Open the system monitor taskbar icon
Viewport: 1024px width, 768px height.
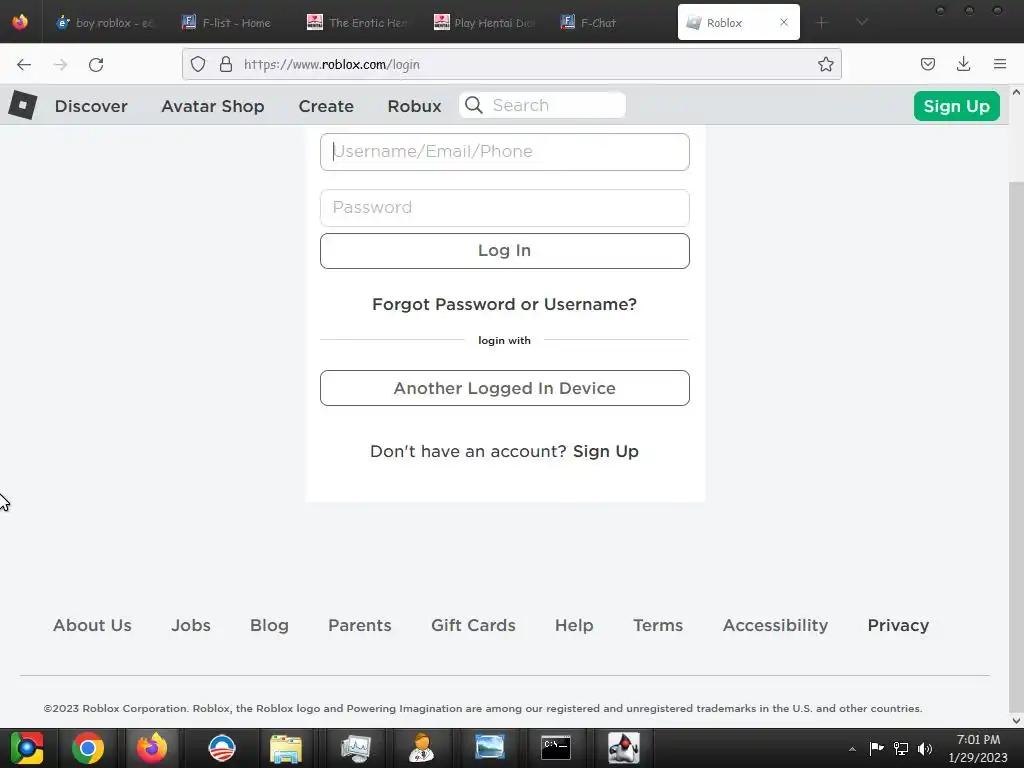[356, 748]
